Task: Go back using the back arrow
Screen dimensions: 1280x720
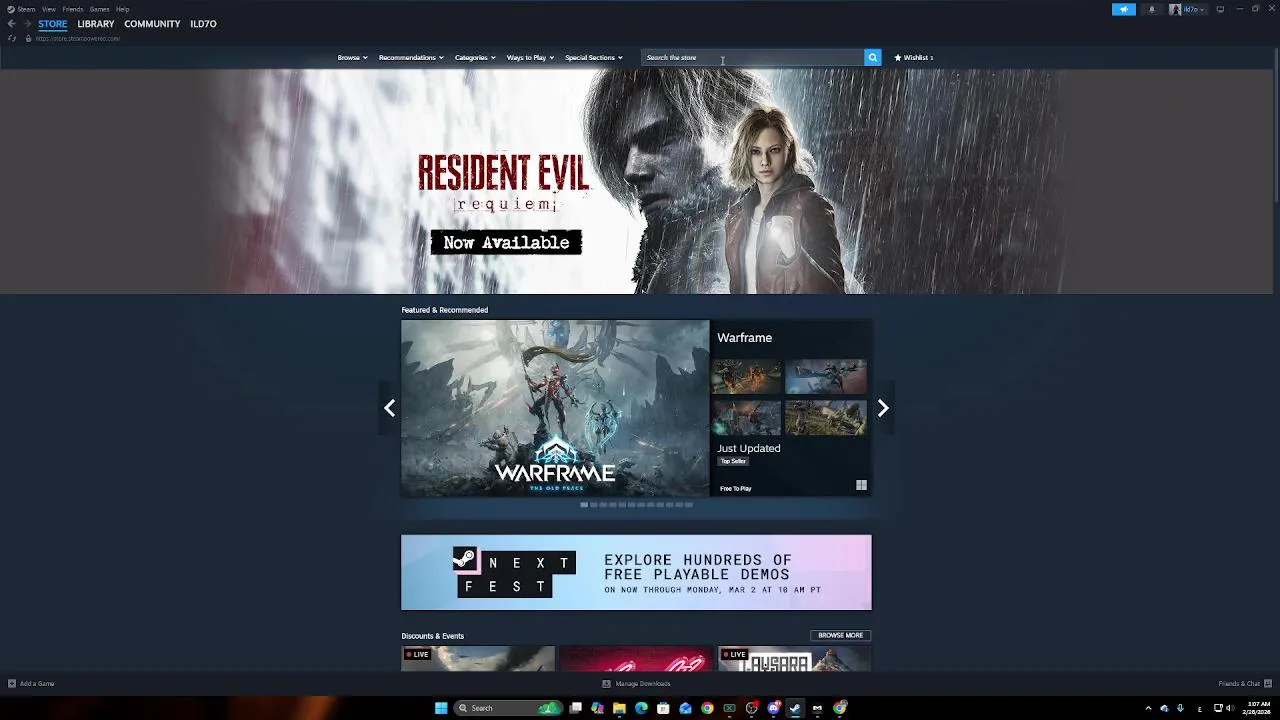Action: [11, 23]
